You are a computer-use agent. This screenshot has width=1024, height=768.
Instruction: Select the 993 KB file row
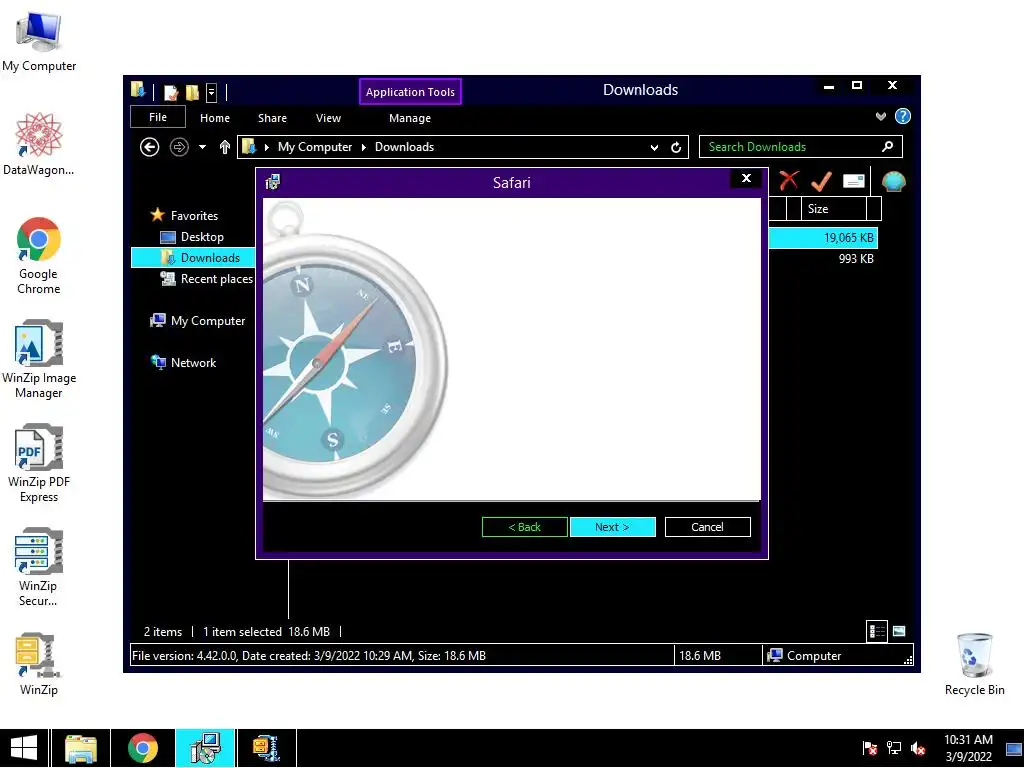click(823, 259)
